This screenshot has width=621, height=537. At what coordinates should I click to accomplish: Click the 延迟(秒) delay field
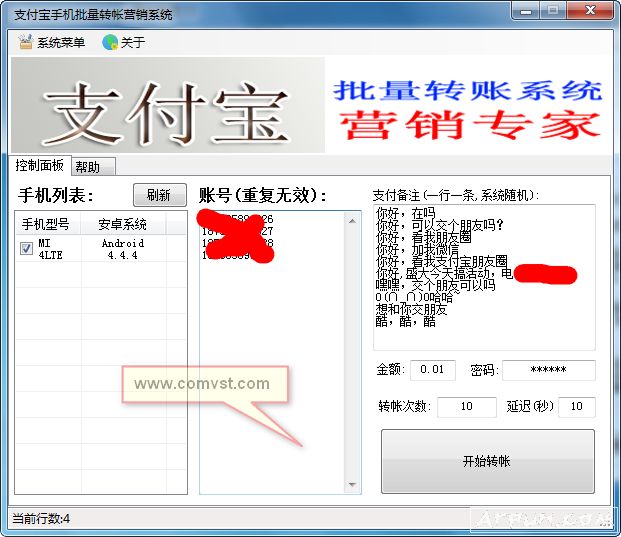pos(577,406)
